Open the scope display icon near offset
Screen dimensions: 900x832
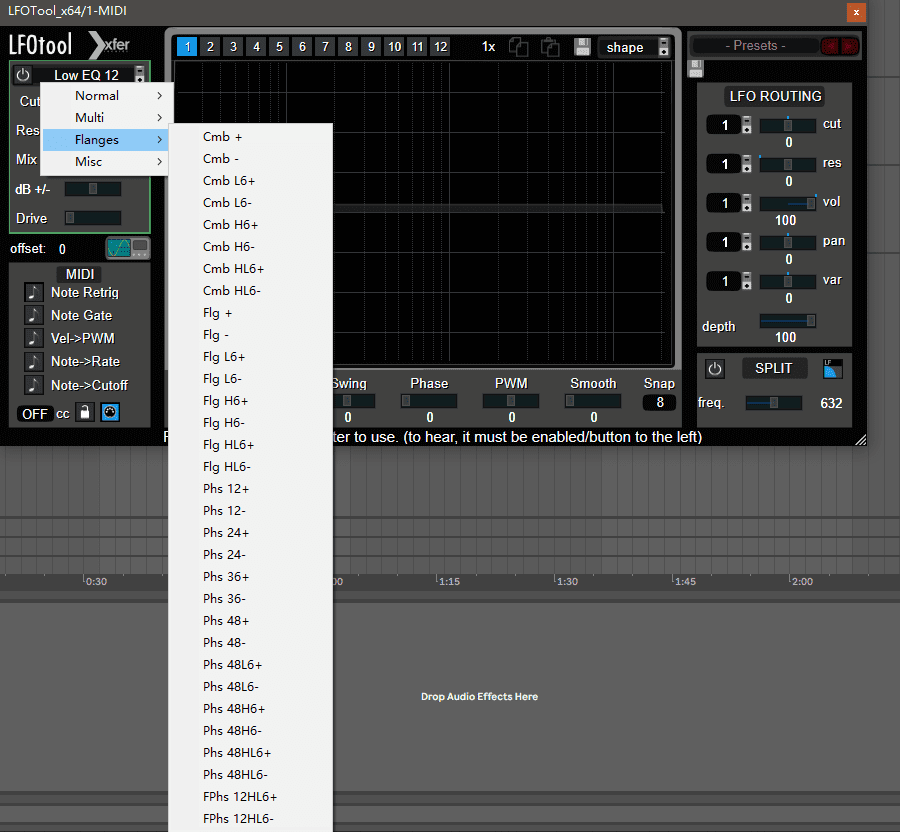[128, 248]
